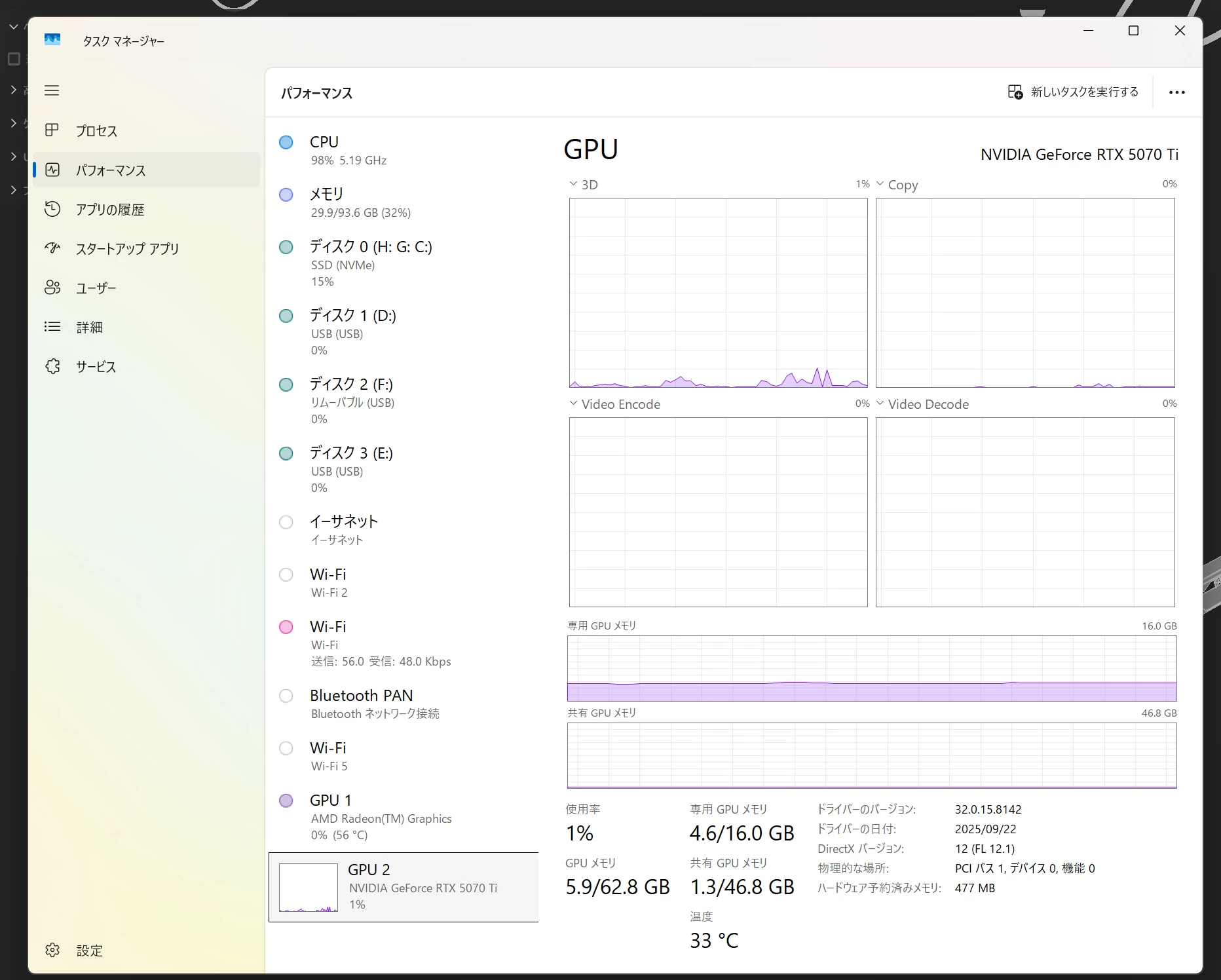Open the Video Decode graph dropdown
This screenshot has width=1221, height=980.
[880, 404]
